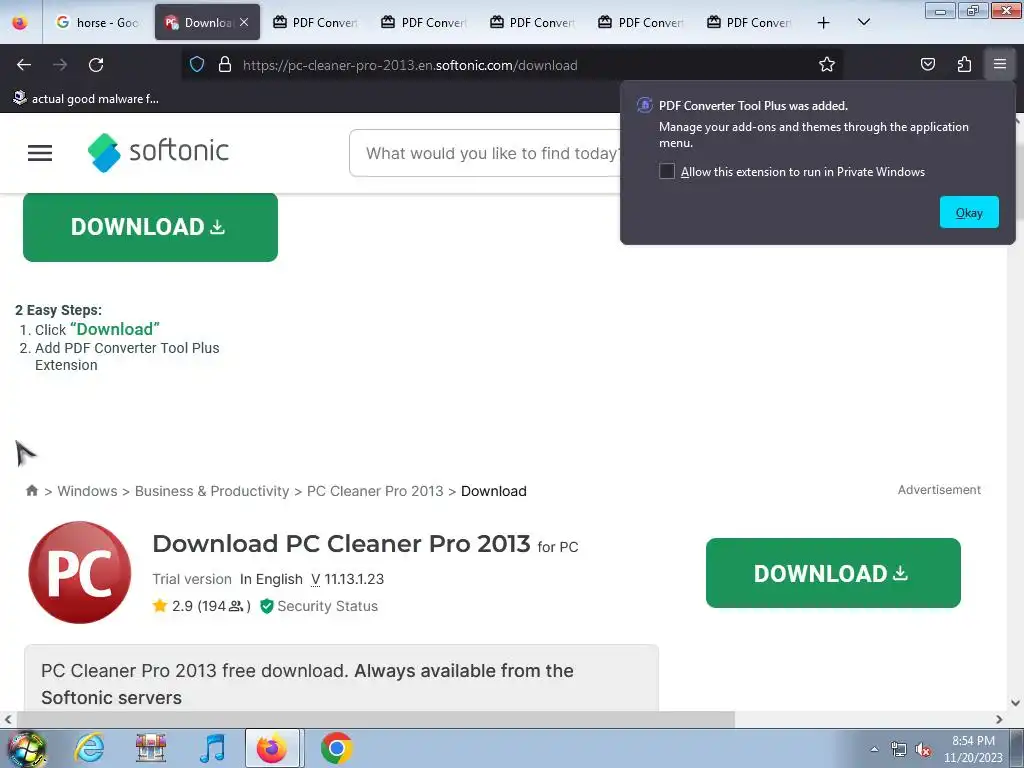
Task: Click the In English language label
Action: (x=271, y=579)
